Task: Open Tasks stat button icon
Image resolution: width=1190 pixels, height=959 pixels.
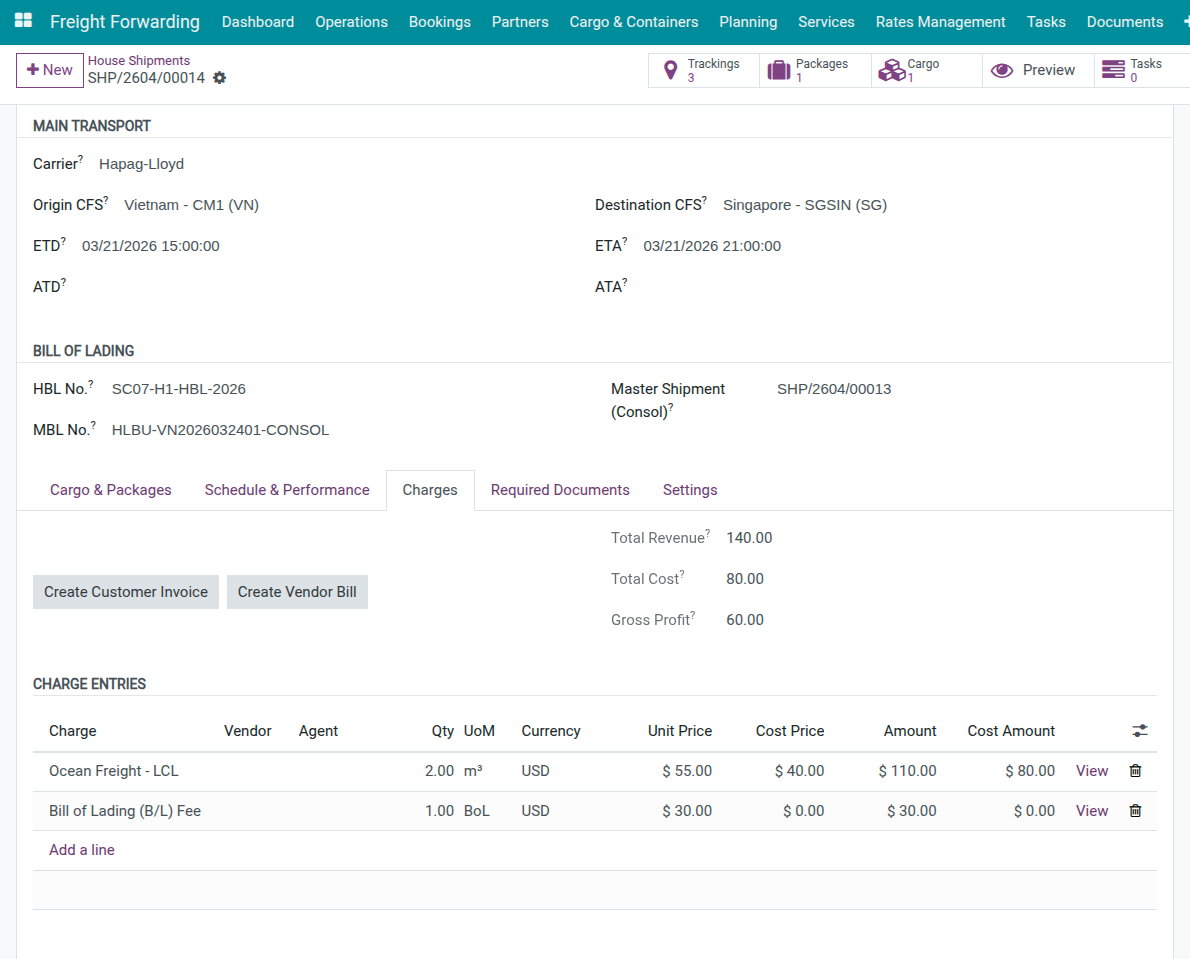Action: point(1112,71)
